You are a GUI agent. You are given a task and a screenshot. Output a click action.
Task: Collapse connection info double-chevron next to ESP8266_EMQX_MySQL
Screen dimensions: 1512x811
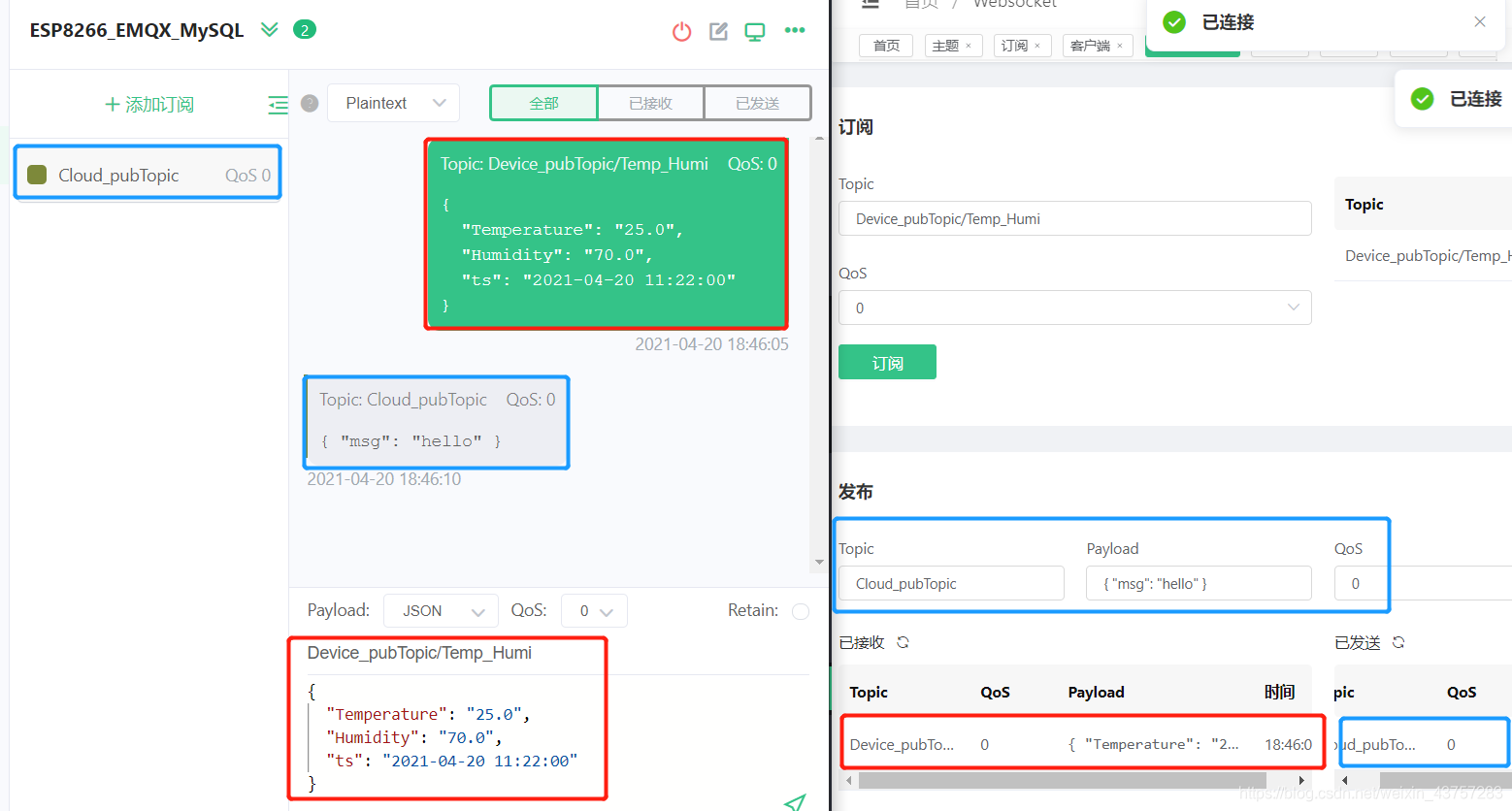(270, 29)
